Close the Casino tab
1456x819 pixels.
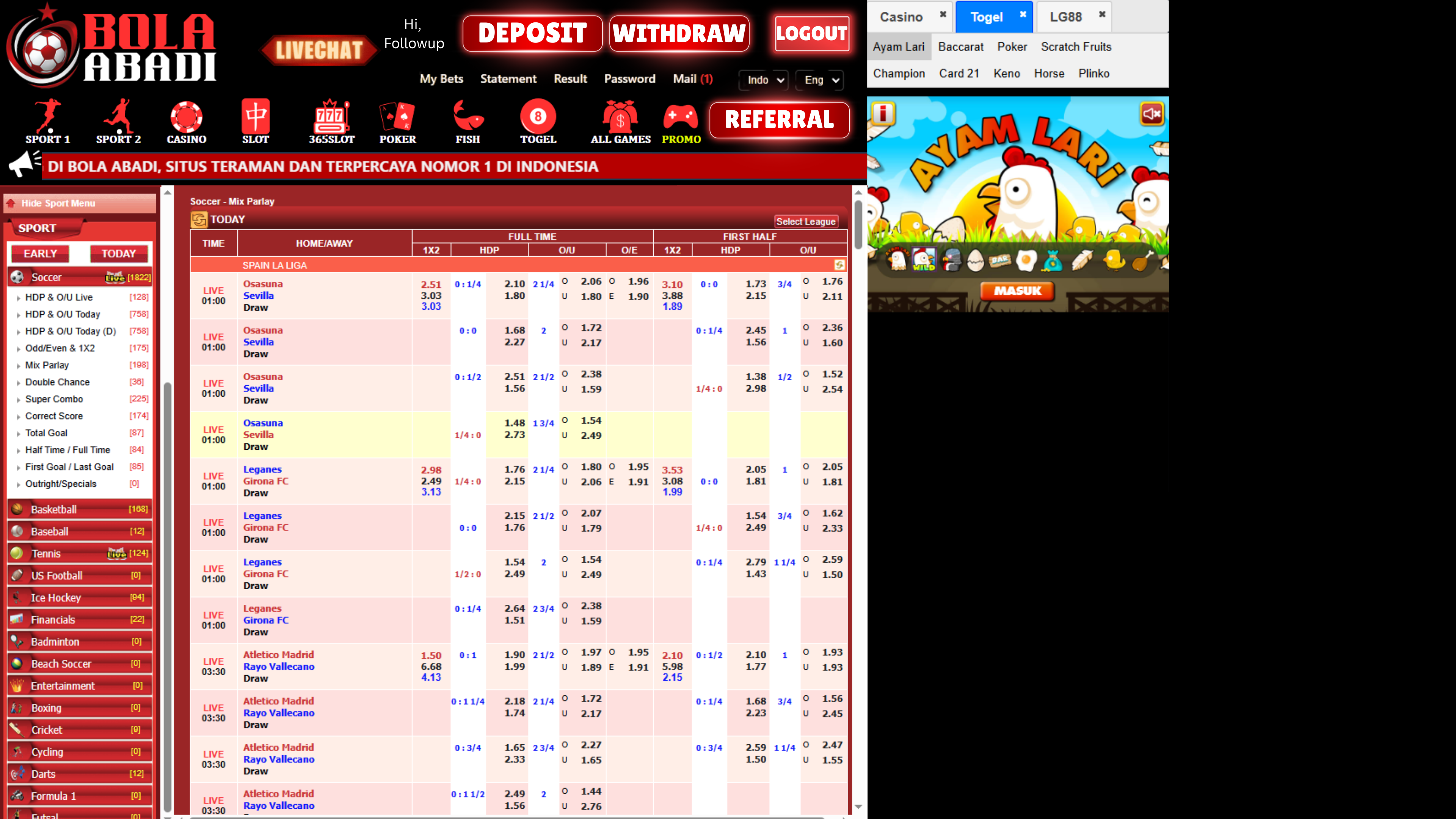pyautogui.click(x=943, y=14)
